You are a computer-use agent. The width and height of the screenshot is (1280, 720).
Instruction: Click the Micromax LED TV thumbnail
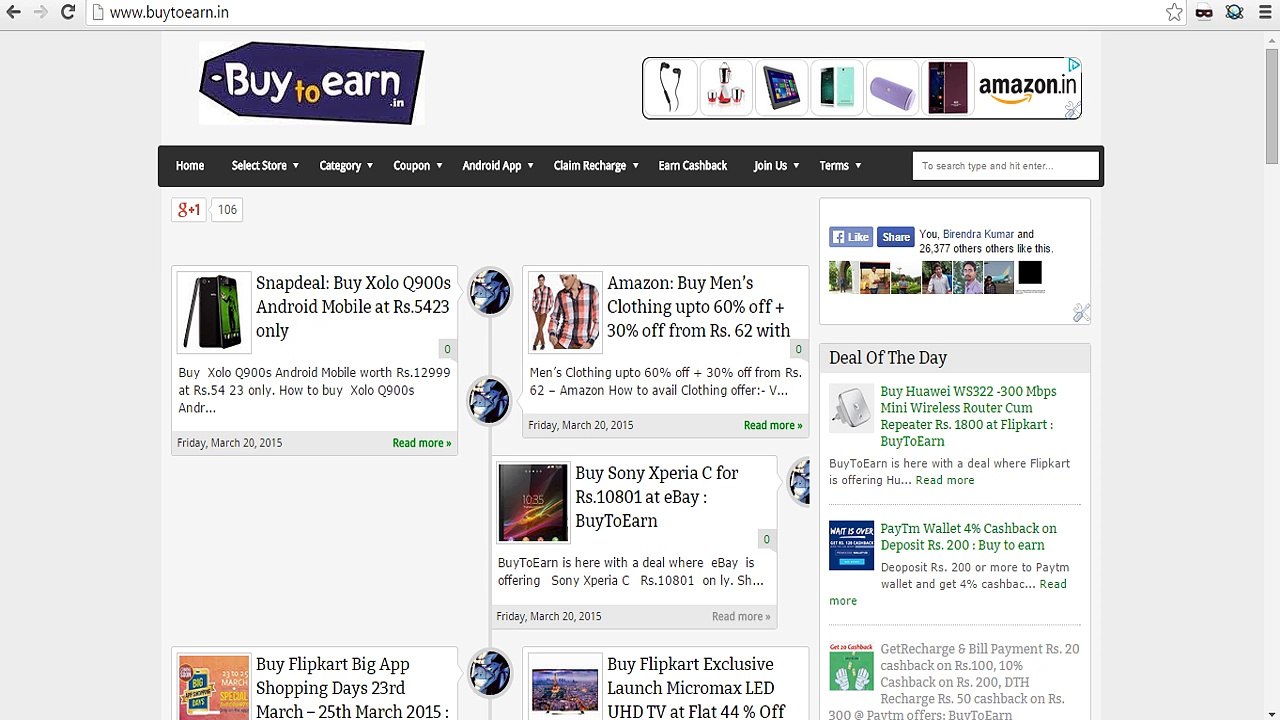click(565, 687)
